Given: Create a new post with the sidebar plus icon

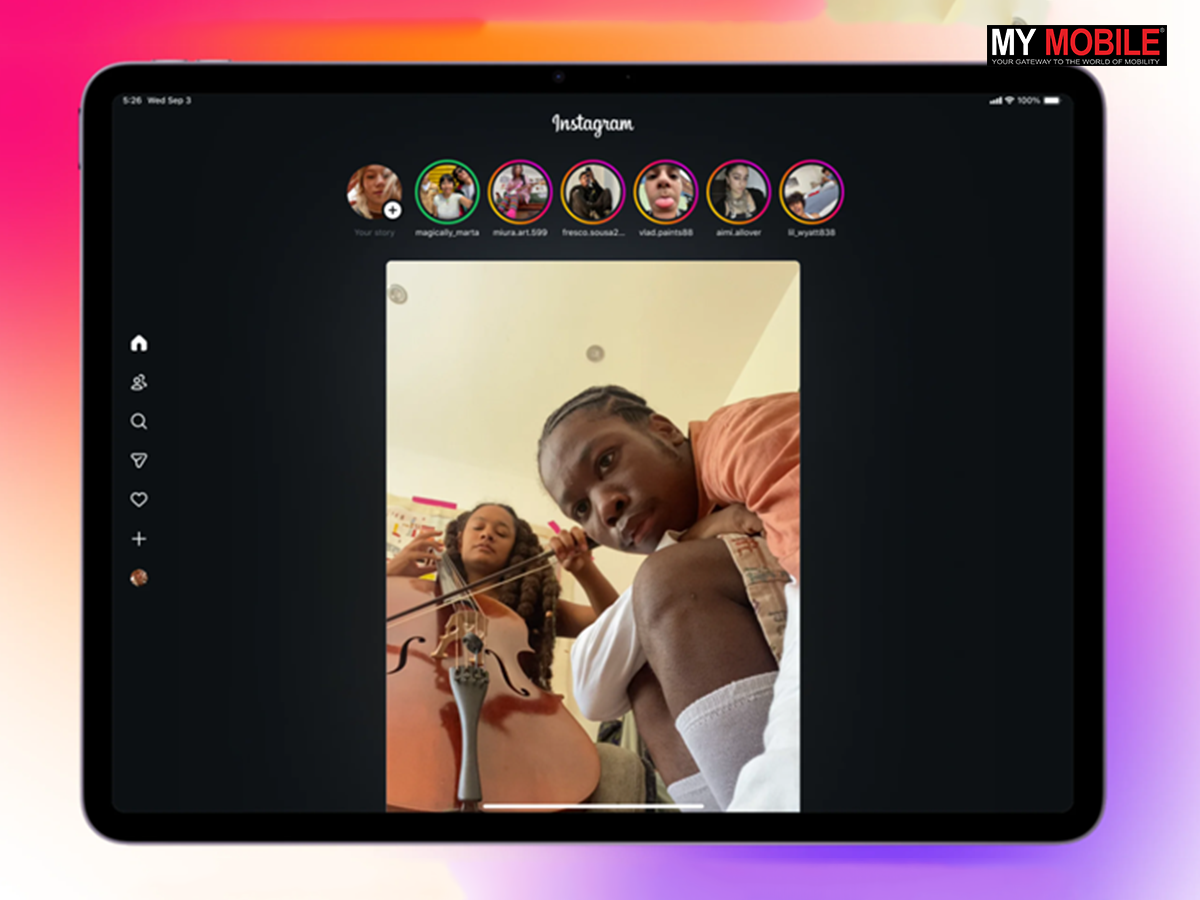Looking at the screenshot, I should tap(139, 539).
